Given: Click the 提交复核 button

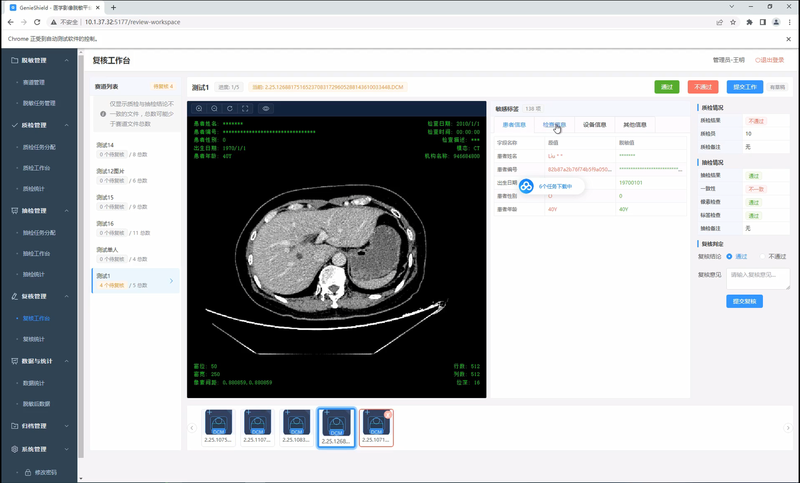Looking at the screenshot, I should [744, 301].
